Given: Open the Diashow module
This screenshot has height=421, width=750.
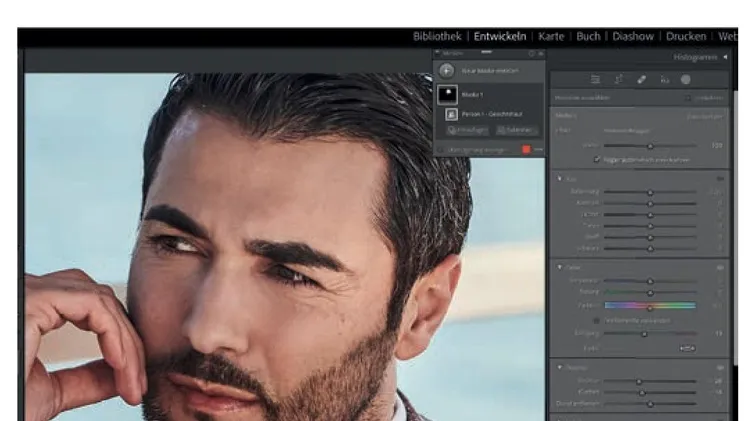Looking at the screenshot, I should point(633,36).
